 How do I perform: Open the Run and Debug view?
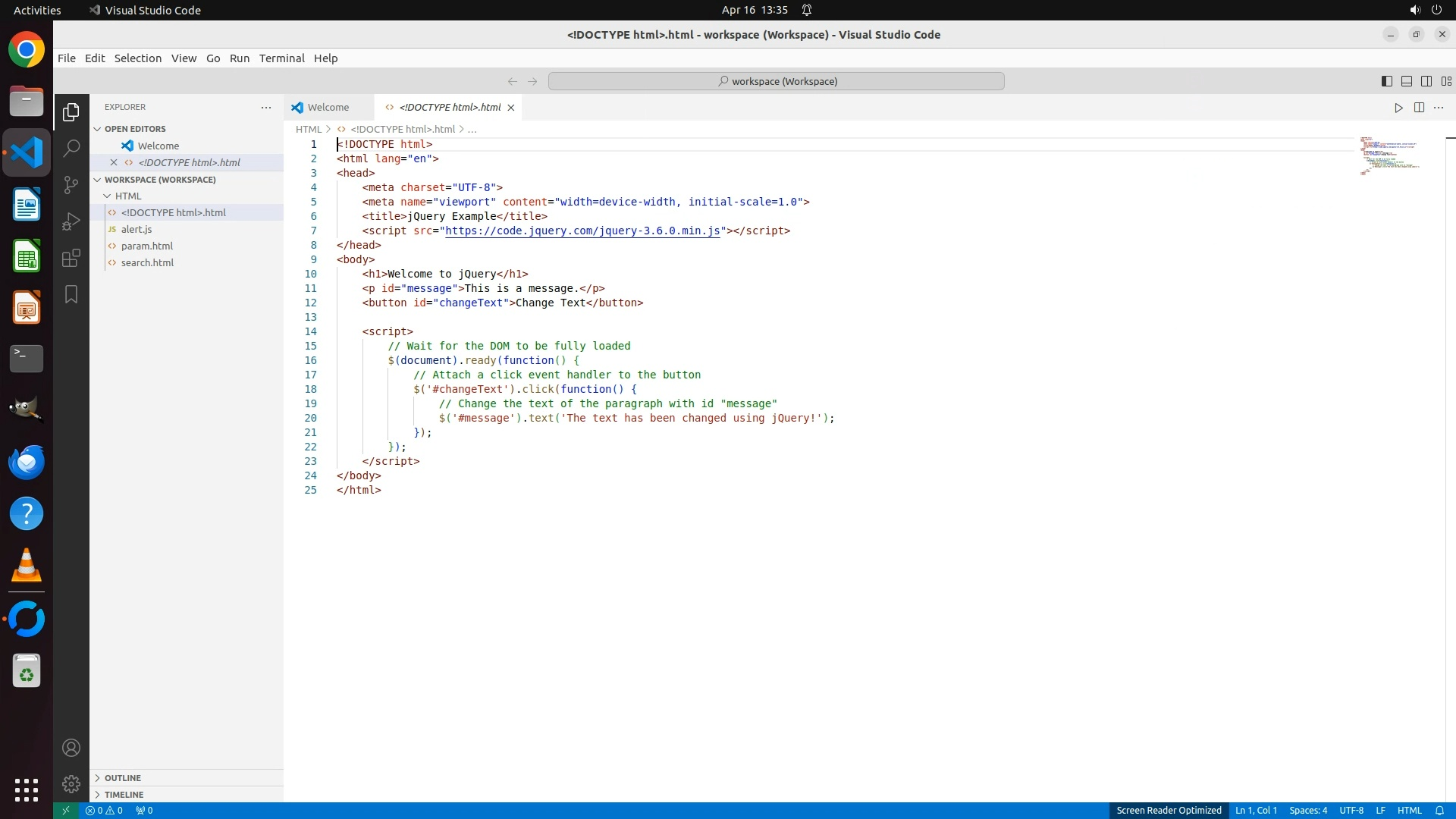tap(71, 221)
